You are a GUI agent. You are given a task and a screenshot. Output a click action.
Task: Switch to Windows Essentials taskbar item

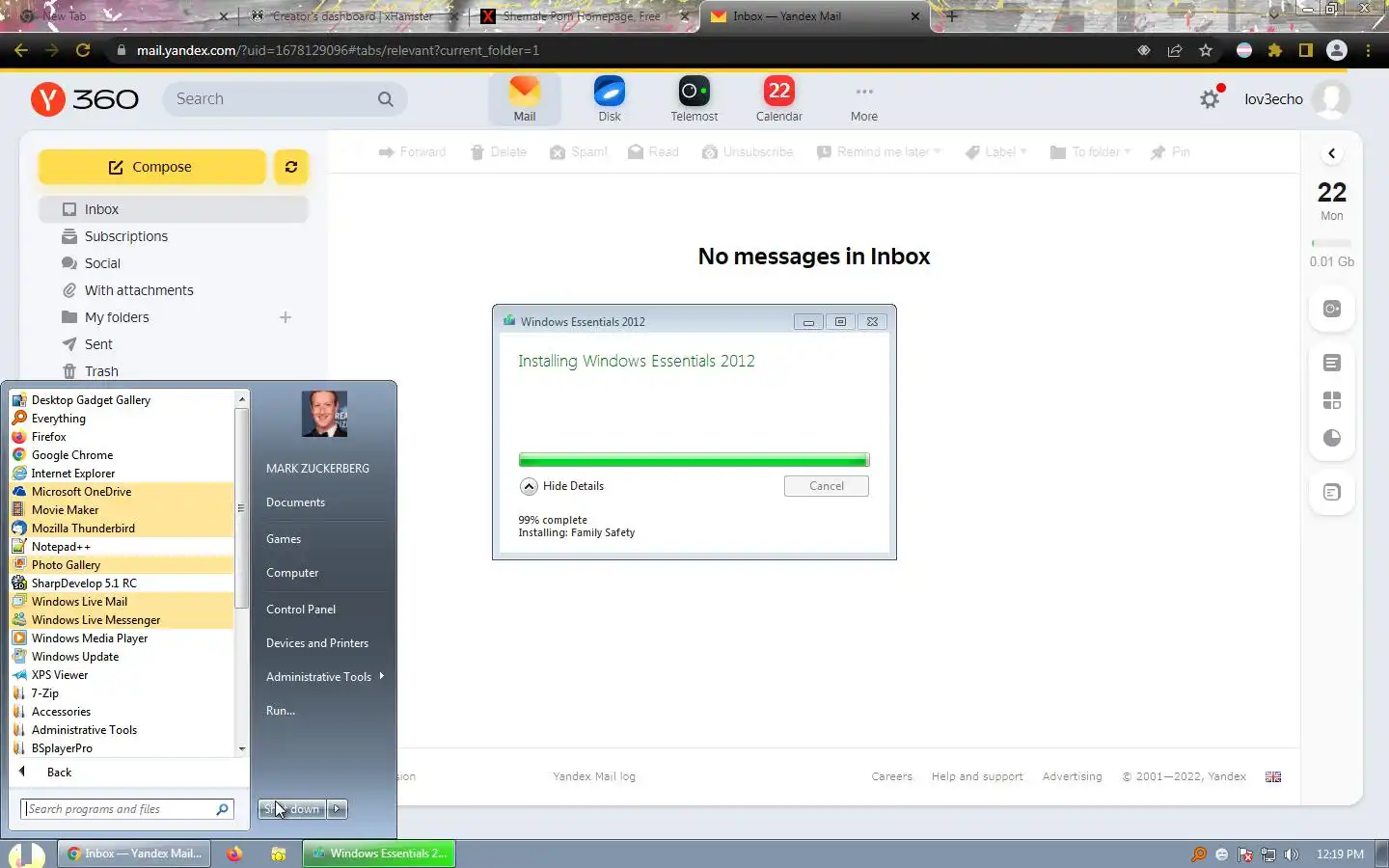(x=378, y=854)
